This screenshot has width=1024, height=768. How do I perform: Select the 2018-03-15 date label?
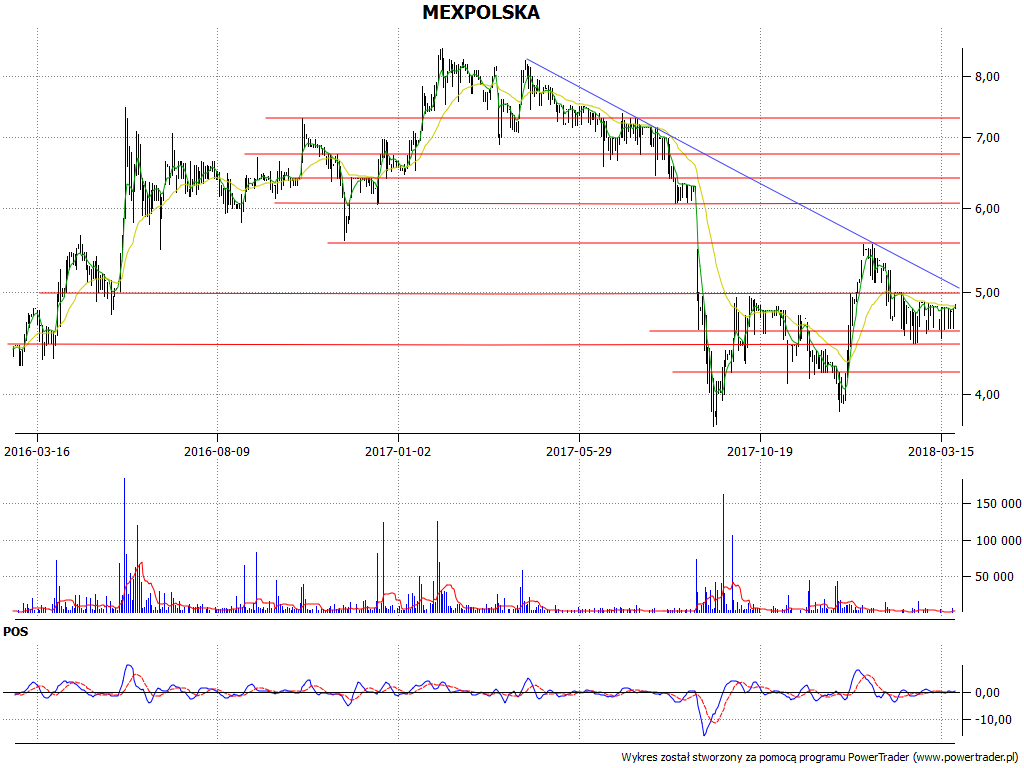point(940,451)
